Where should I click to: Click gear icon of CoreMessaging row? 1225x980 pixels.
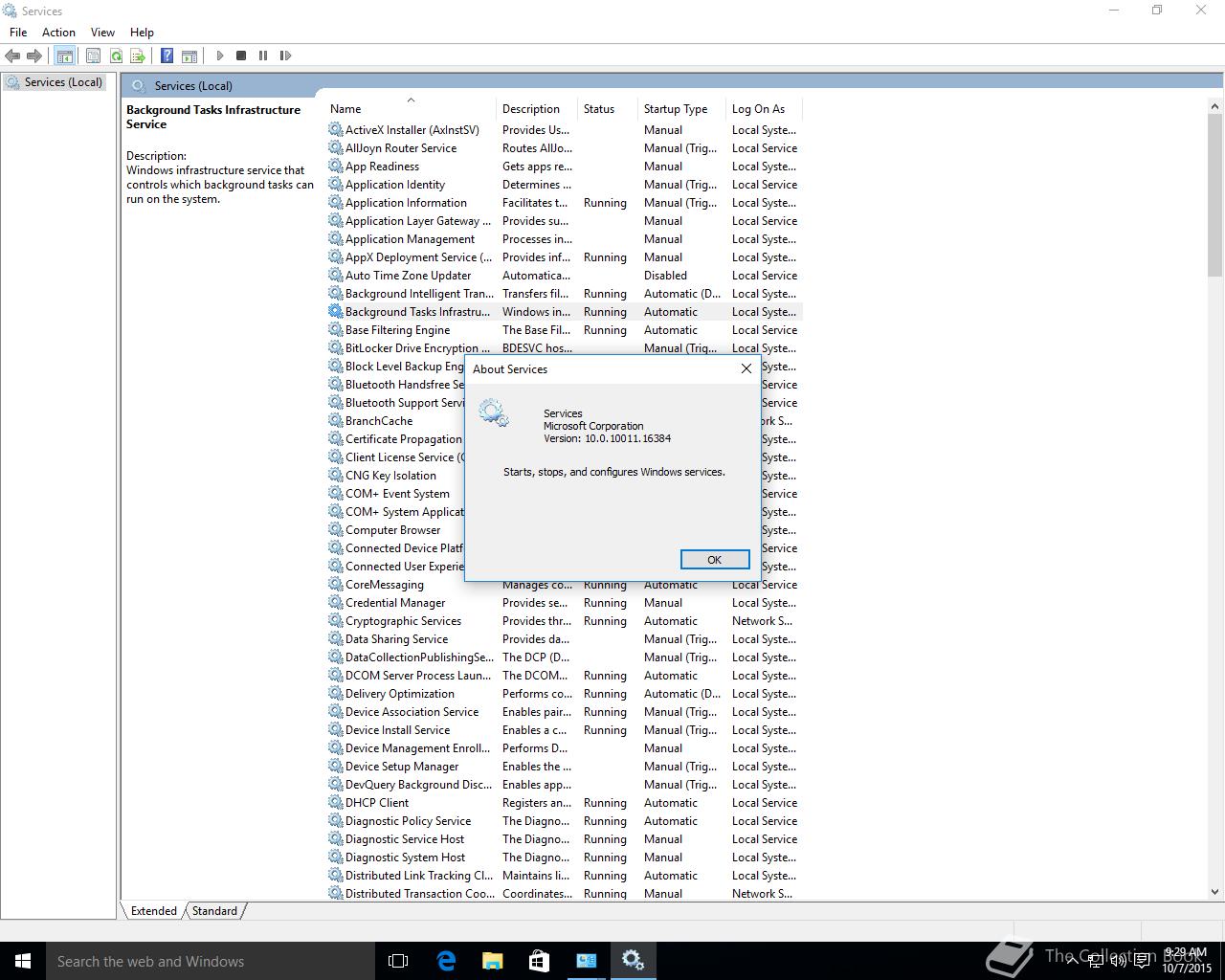335,584
